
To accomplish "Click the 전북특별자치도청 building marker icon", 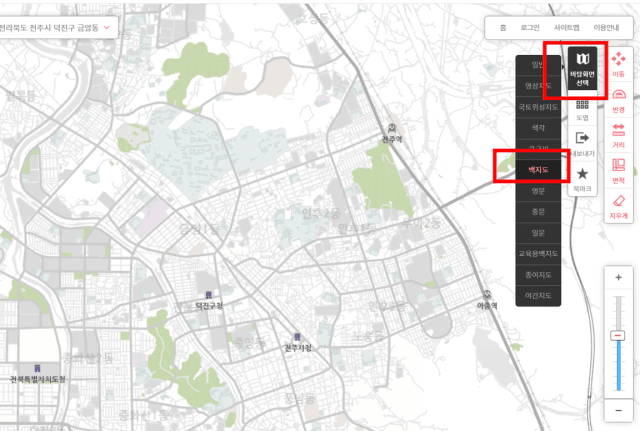I will [x=37, y=369].
